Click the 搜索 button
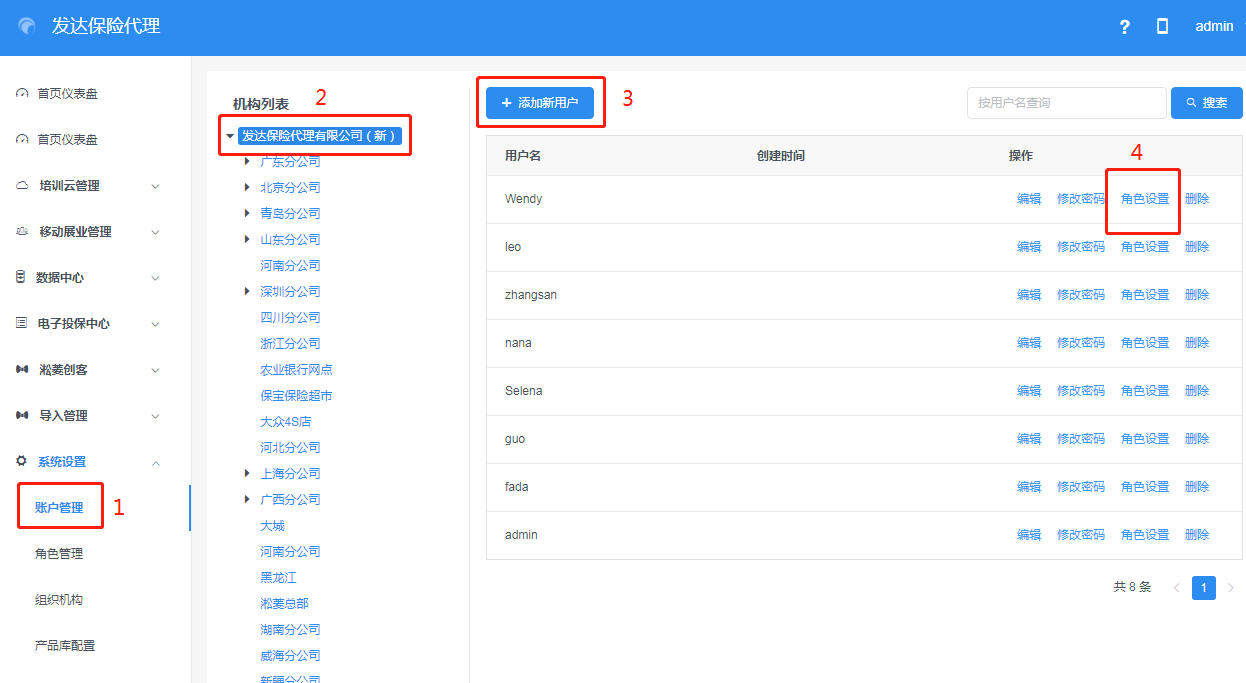The width and height of the screenshot is (1246, 683). coord(1206,103)
